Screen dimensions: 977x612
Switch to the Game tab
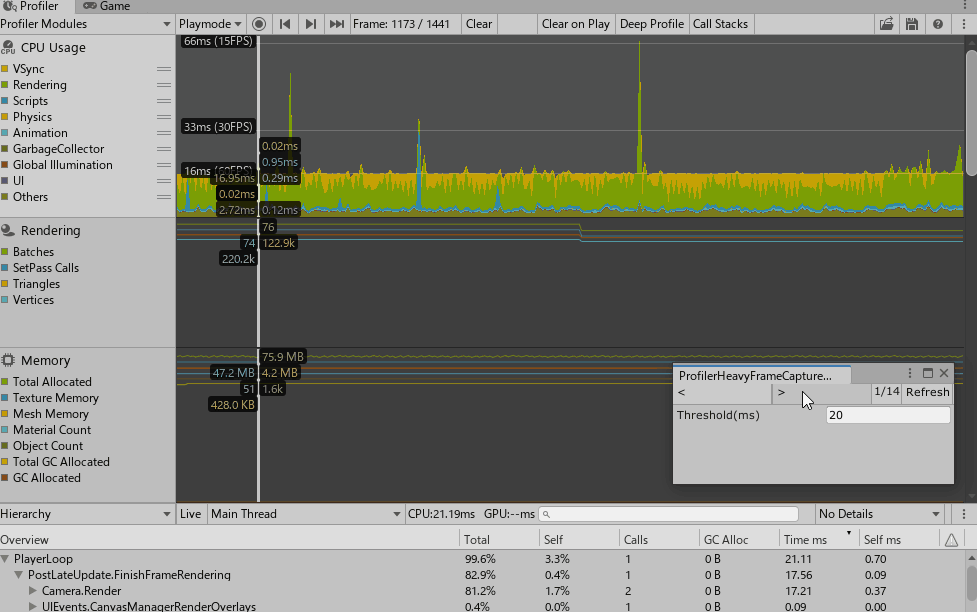pyautogui.click(x=107, y=6)
